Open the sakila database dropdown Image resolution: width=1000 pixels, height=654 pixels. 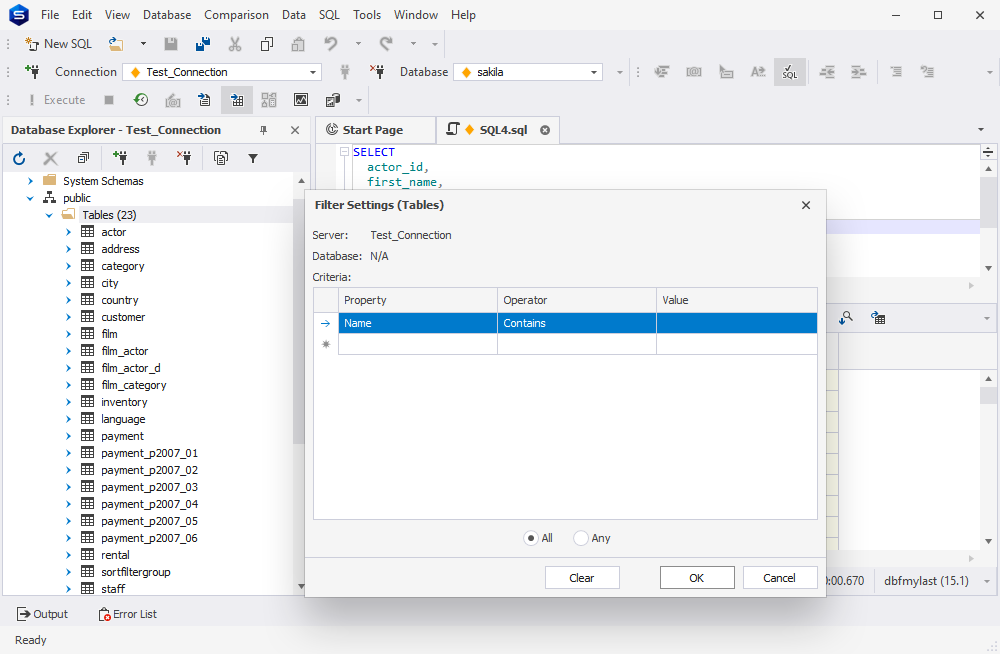point(594,72)
